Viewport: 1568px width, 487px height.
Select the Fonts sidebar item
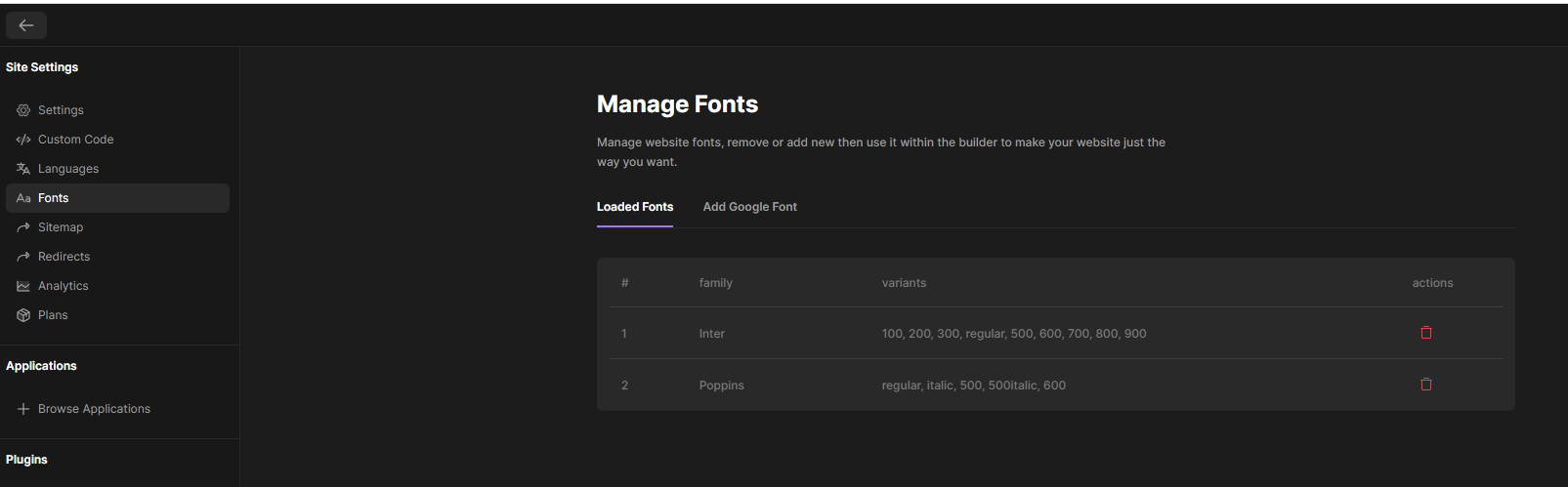click(117, 198)
